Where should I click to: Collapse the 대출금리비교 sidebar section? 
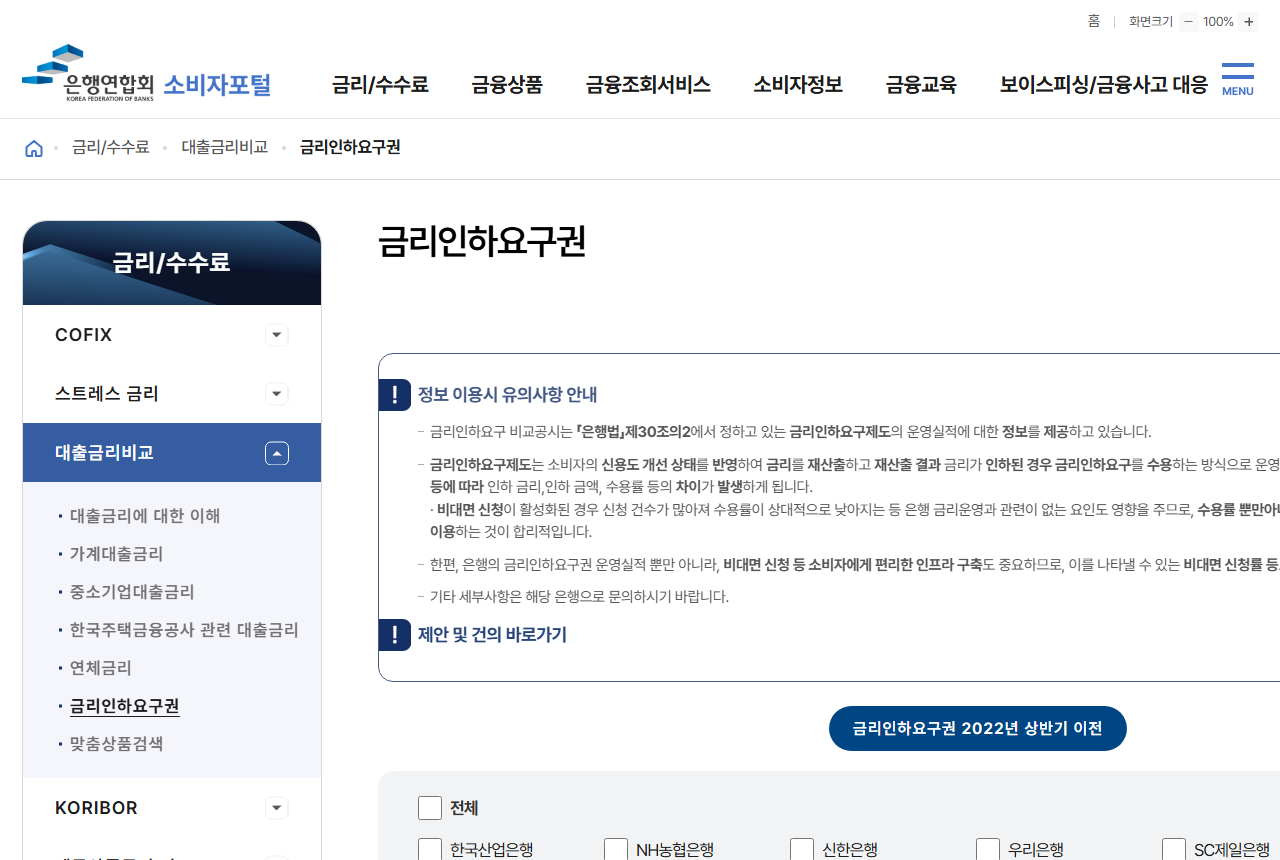pos(277,453)
